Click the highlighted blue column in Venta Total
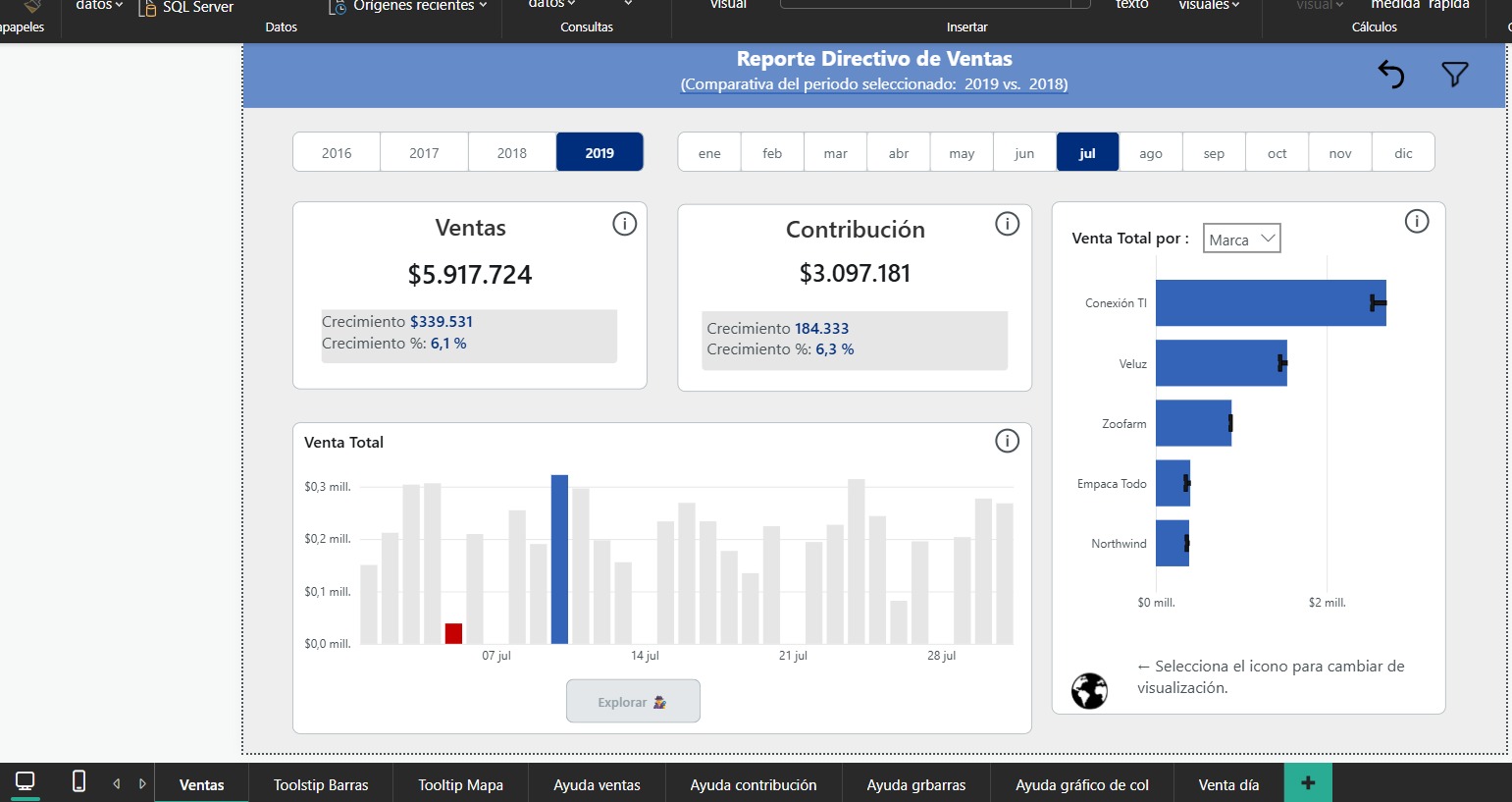The height and width of the screenshot is (802, 1512). 559,560
